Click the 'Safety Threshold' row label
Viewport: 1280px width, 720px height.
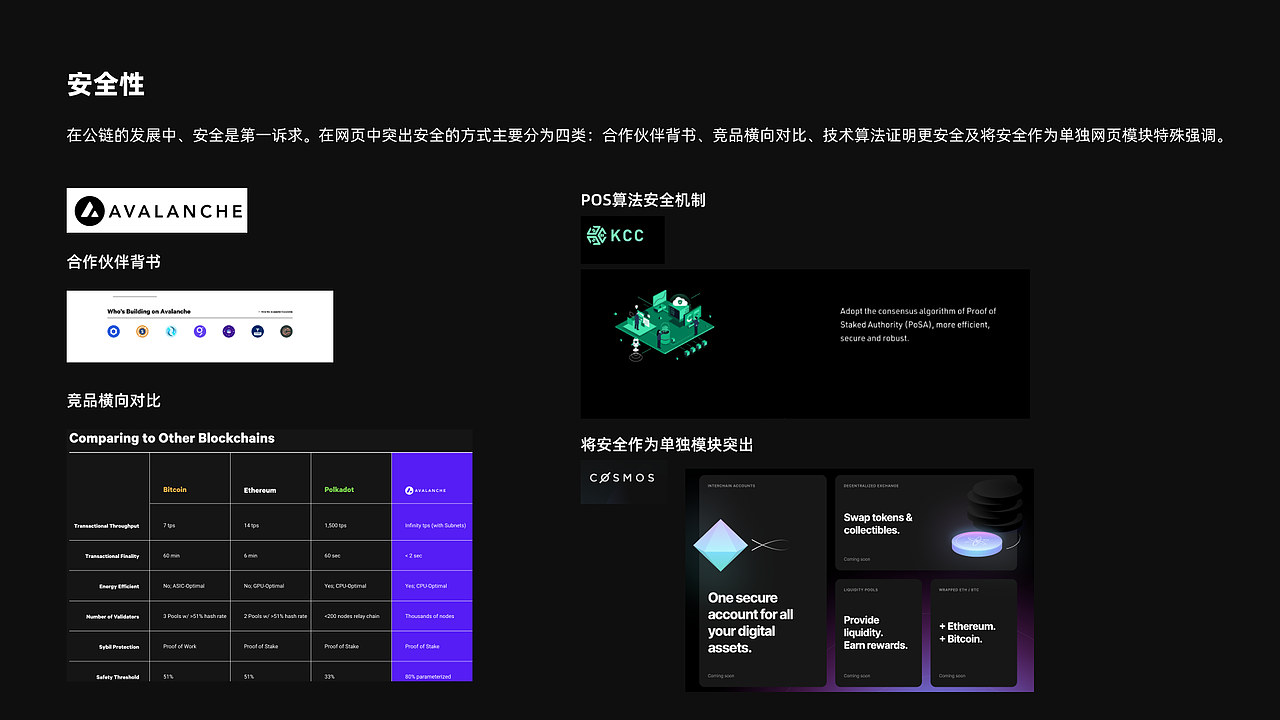click(118, 677)
